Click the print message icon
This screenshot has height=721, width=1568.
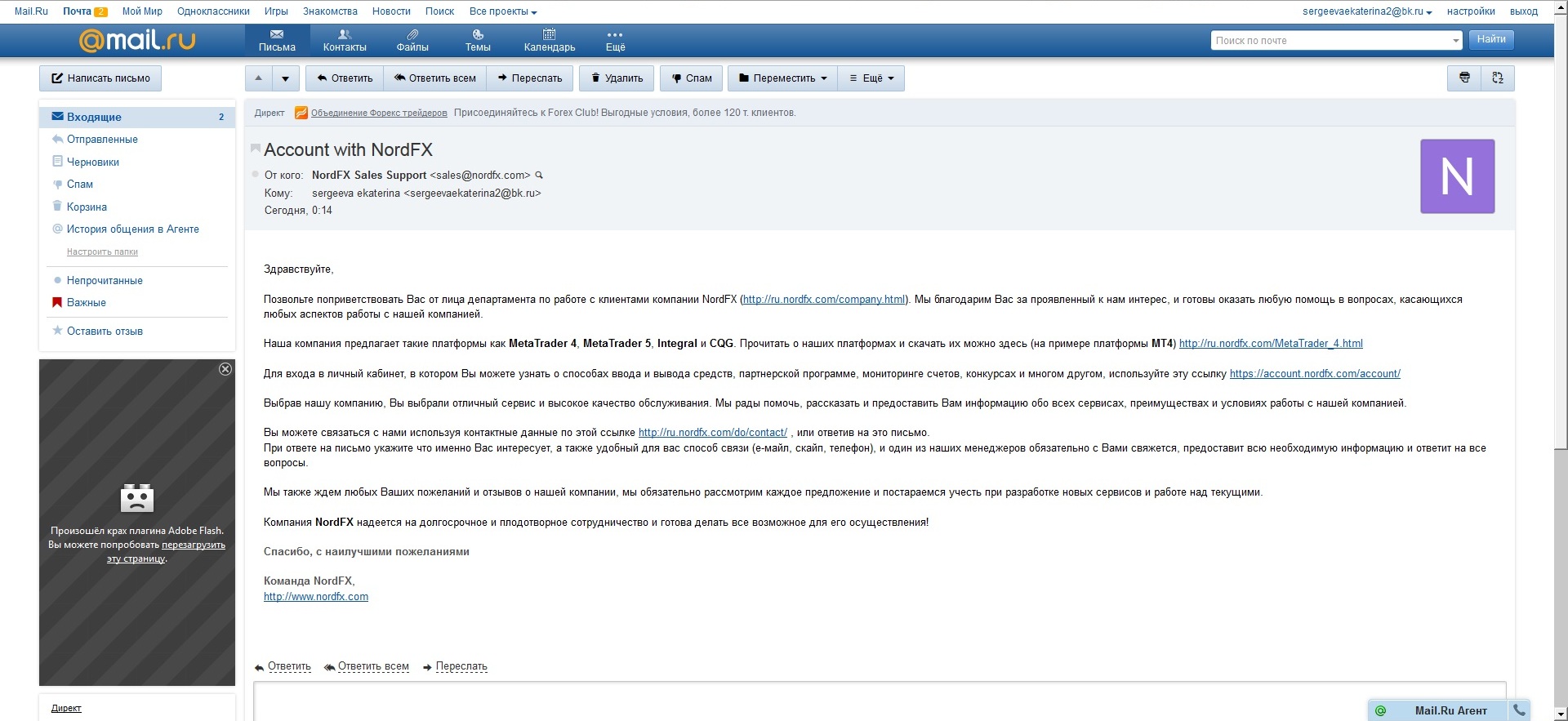pos(1464,78)
